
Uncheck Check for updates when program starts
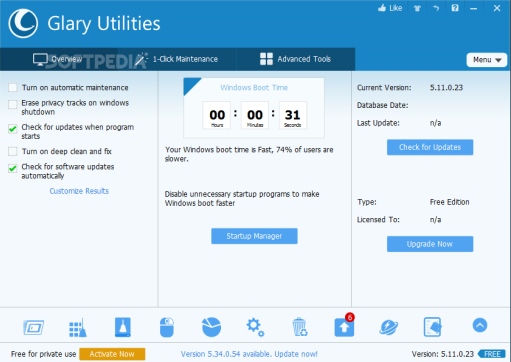(13, 129)
